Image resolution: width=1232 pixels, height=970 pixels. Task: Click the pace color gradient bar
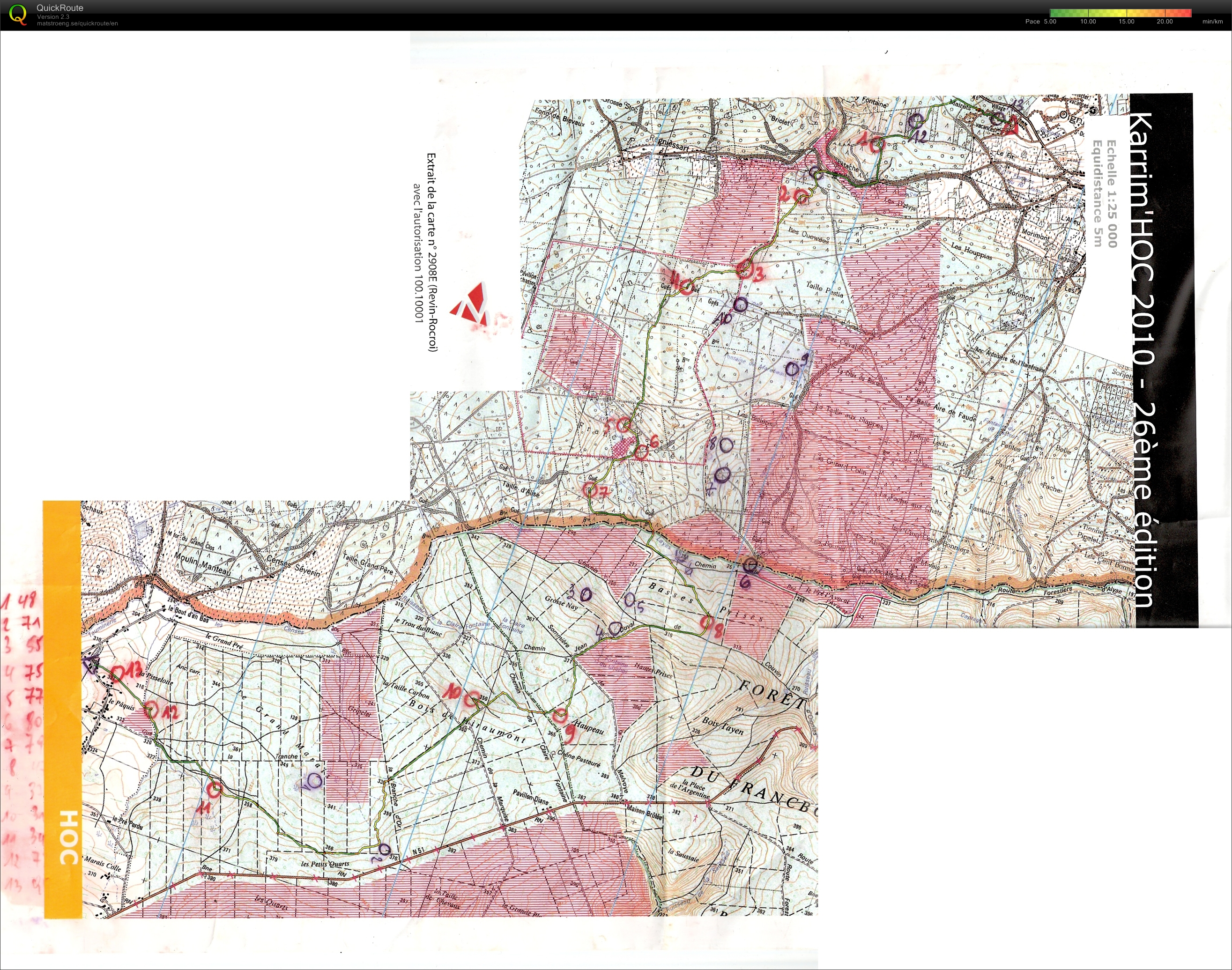pyautogui.click(x=1120, y=13)
